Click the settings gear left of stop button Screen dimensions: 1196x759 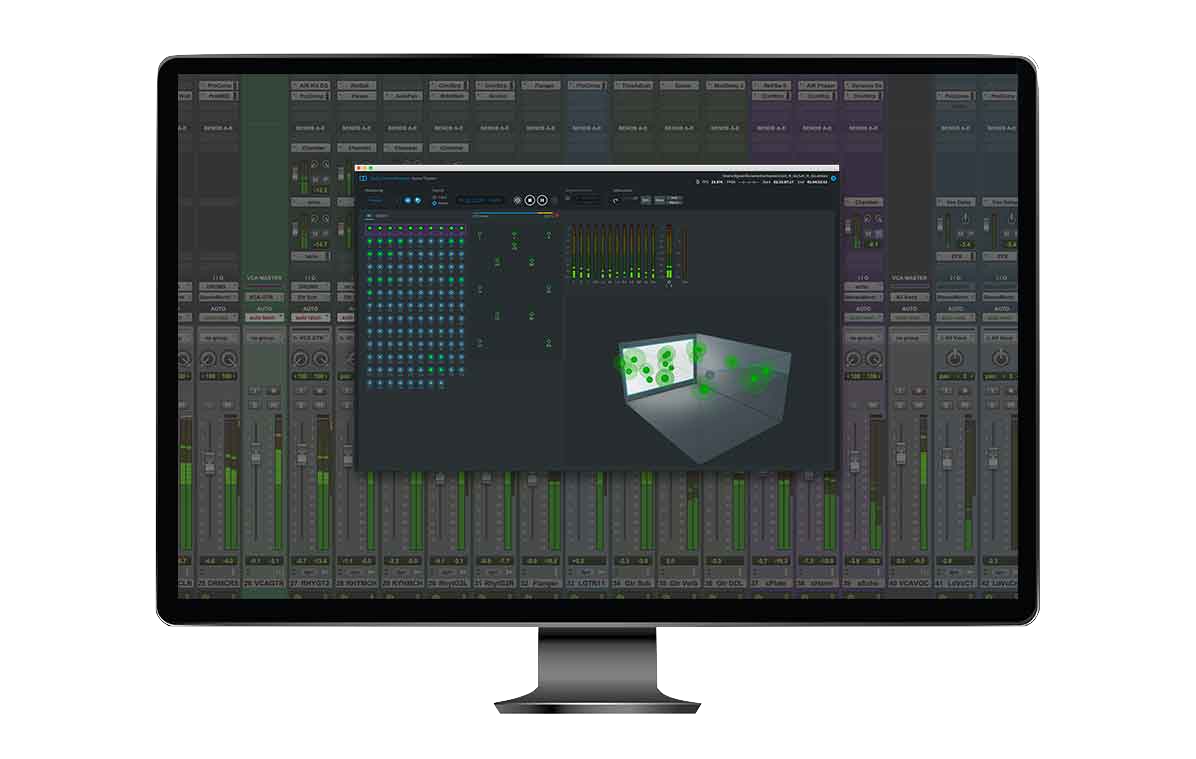point(517,200)
